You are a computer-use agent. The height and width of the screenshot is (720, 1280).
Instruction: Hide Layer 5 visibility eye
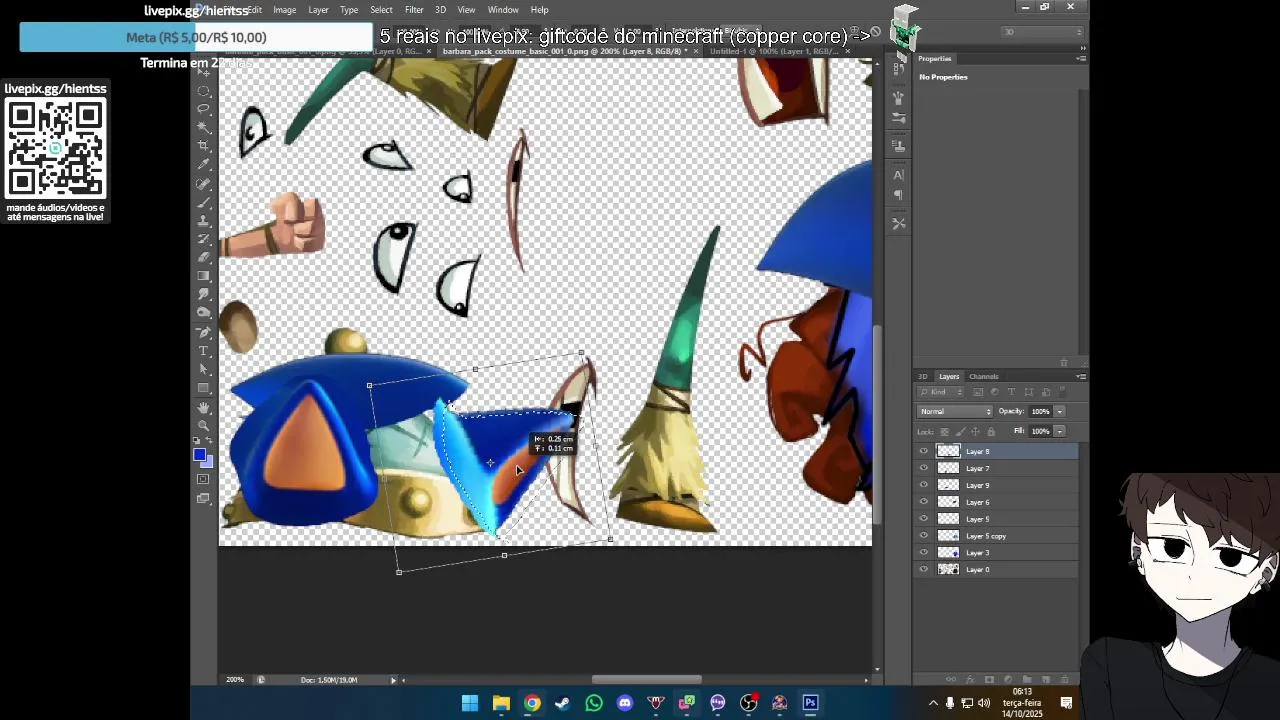[924, 519]
